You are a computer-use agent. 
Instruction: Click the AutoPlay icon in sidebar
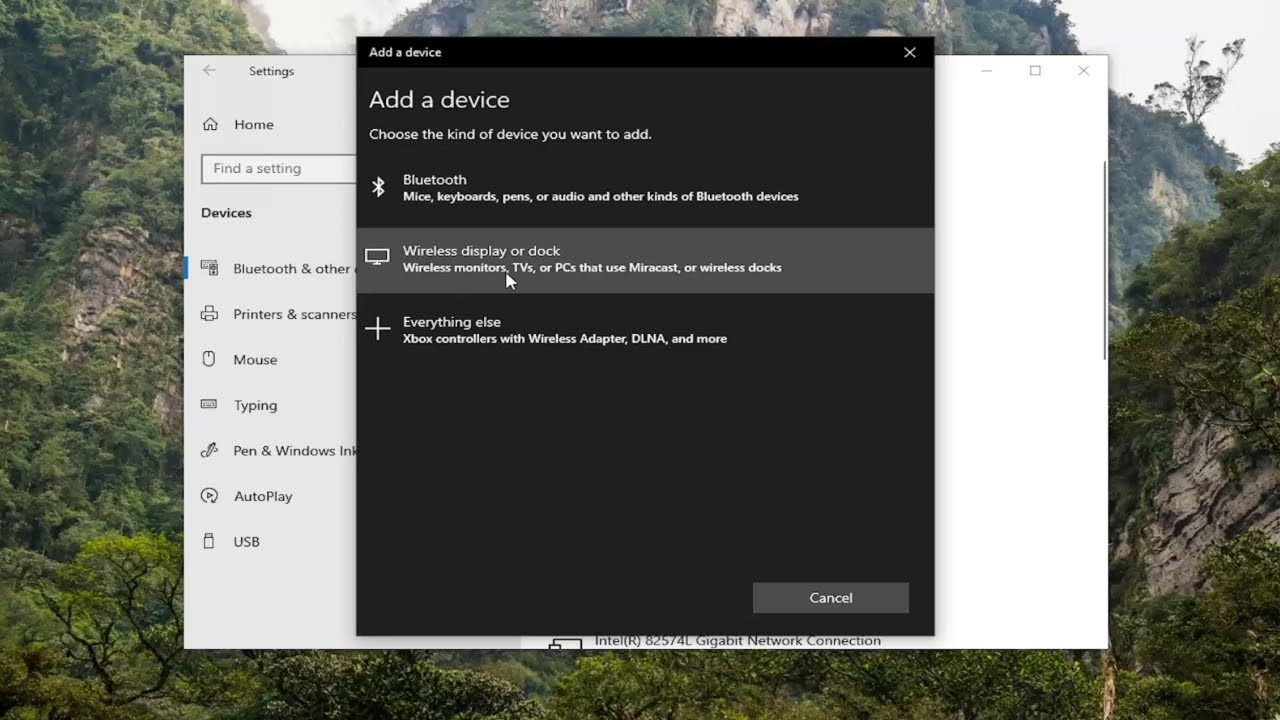point(209,496)
